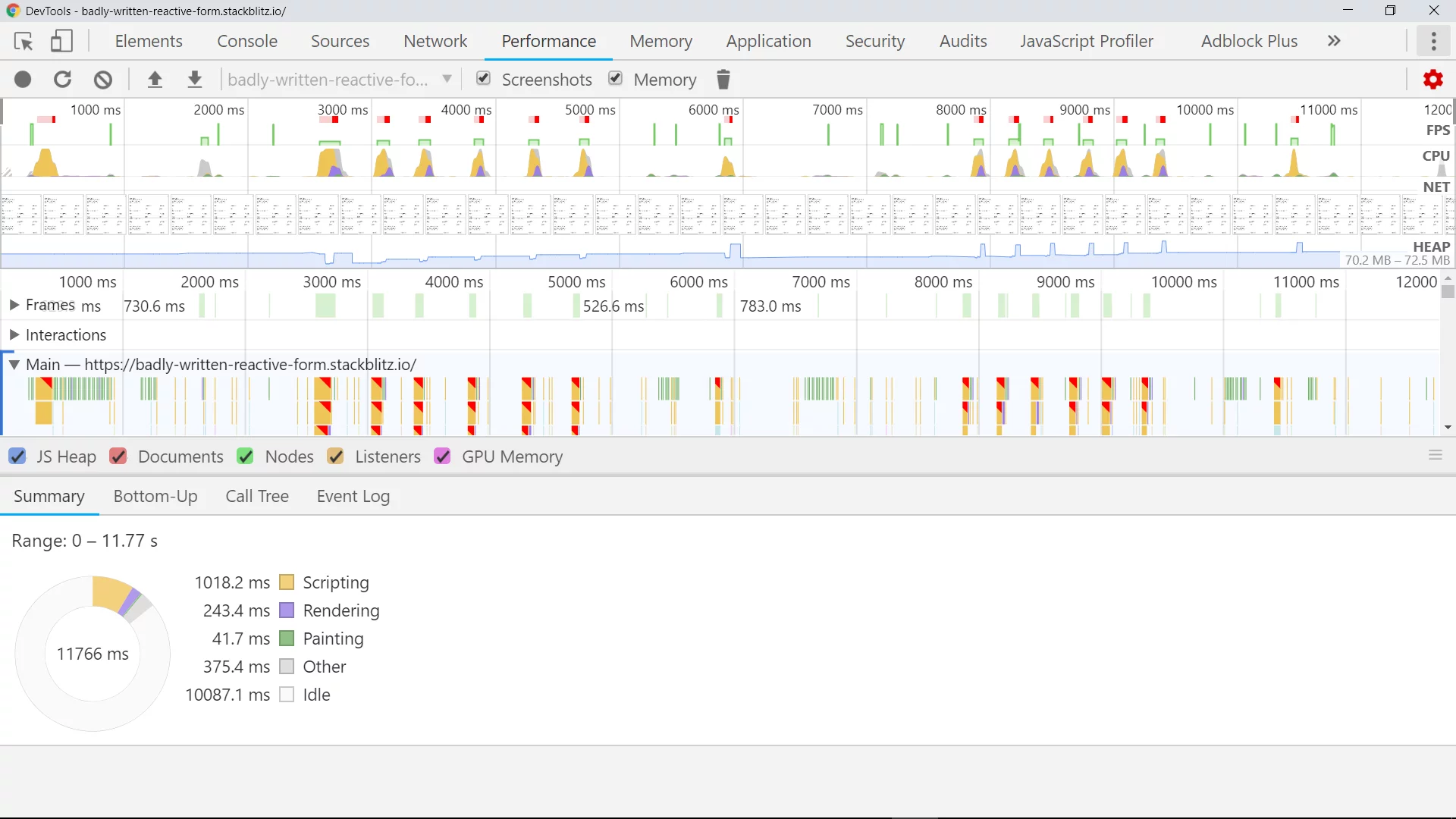1456x819 pixels.
Task: Expand the Interactions track
Action: tap(14, 334)
